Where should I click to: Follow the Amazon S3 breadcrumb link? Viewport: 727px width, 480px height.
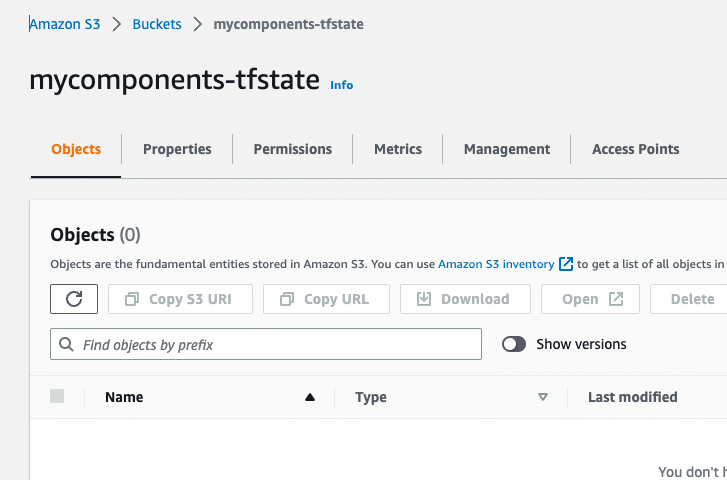point(65,24)
